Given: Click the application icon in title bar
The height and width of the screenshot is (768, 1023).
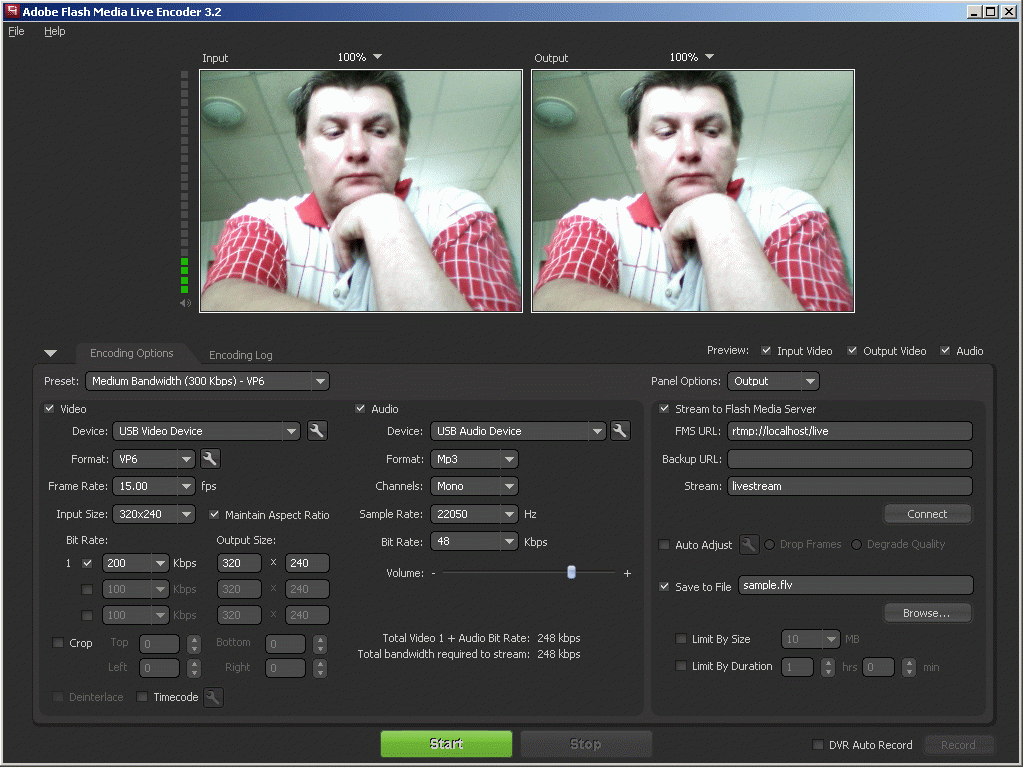Looking at the screenshot, I should (12, 11).
